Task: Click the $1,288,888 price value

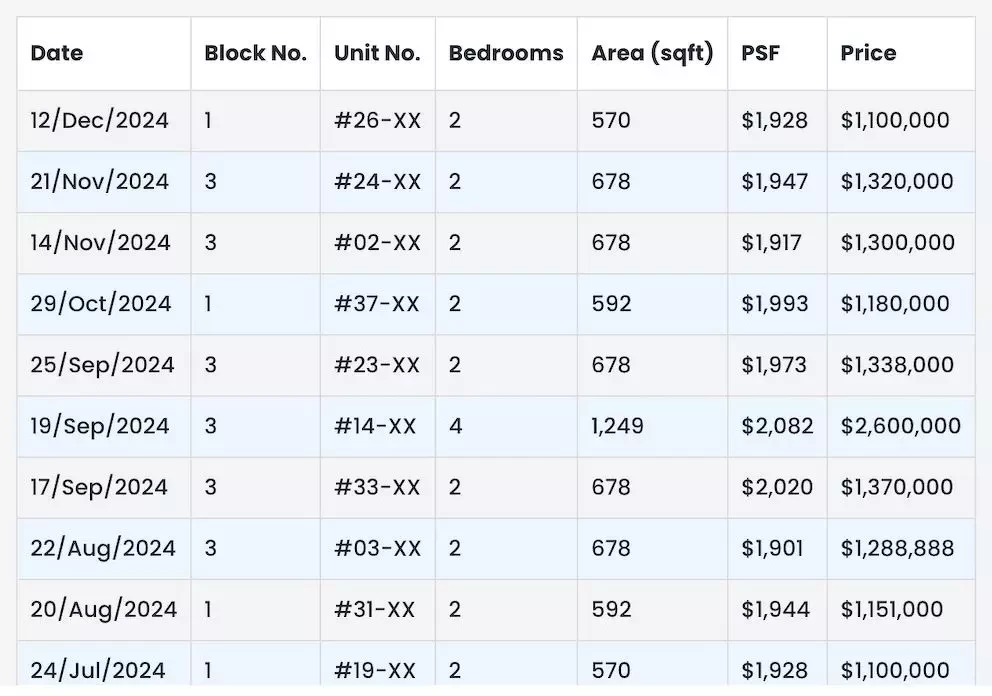Action: pyautogui.click(x=897, y=549)
